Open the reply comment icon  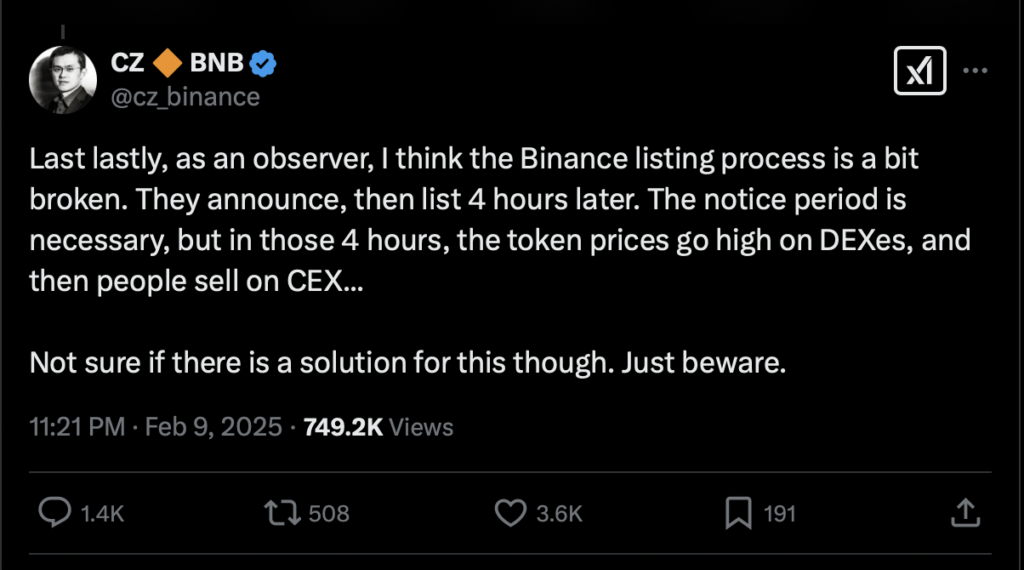tap(54, 513)
